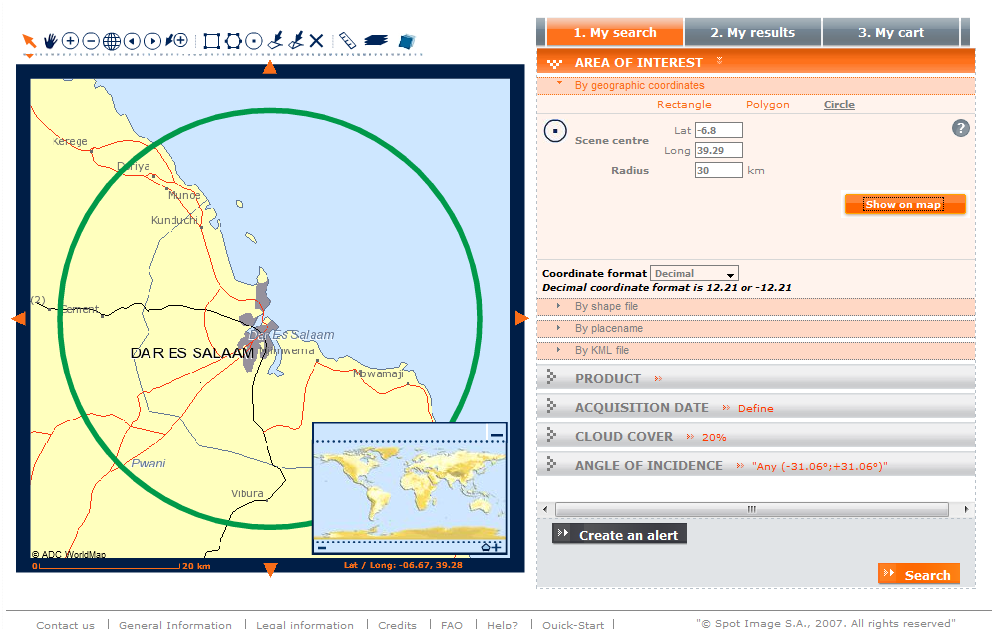
Task: Choose the Circle coordinate mode
Action: tap(839, 105)
